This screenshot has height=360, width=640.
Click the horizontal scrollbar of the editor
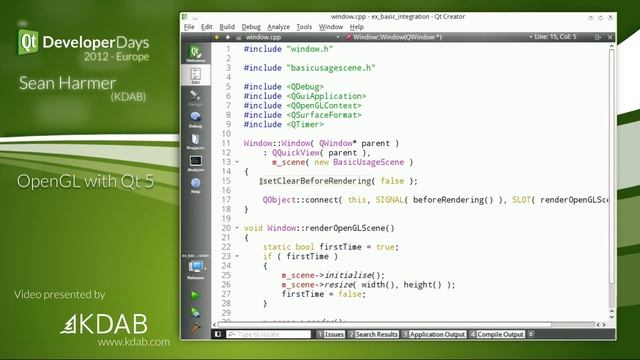click(x=384, y=325)
